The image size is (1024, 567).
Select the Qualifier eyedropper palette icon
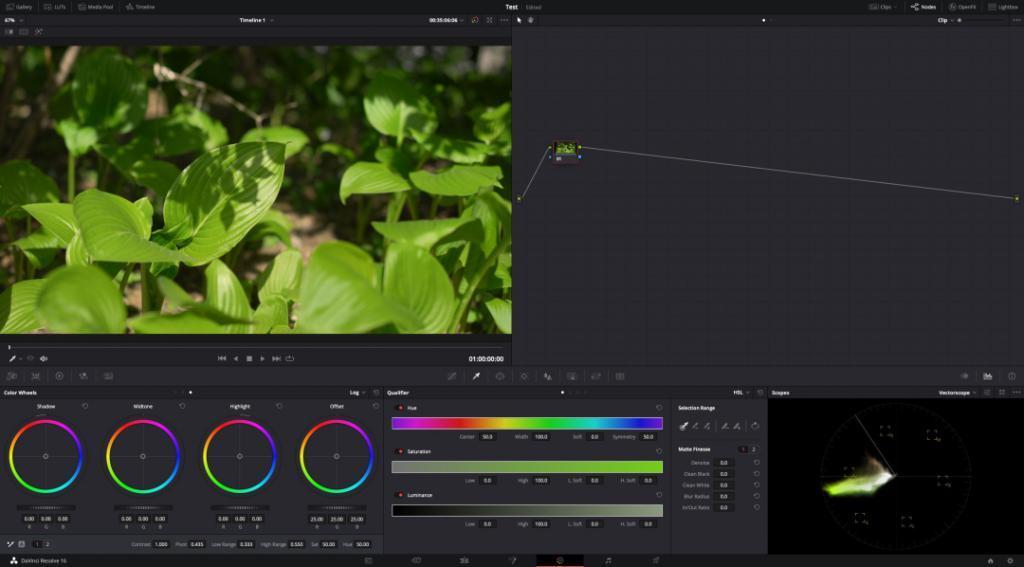tap(476, 376)
